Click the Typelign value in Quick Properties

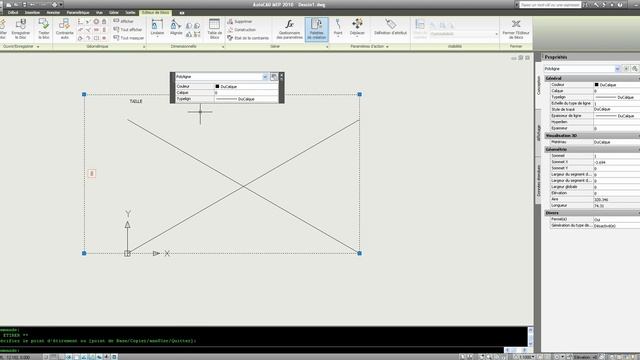pyautogui.click(x=247, y=99)
